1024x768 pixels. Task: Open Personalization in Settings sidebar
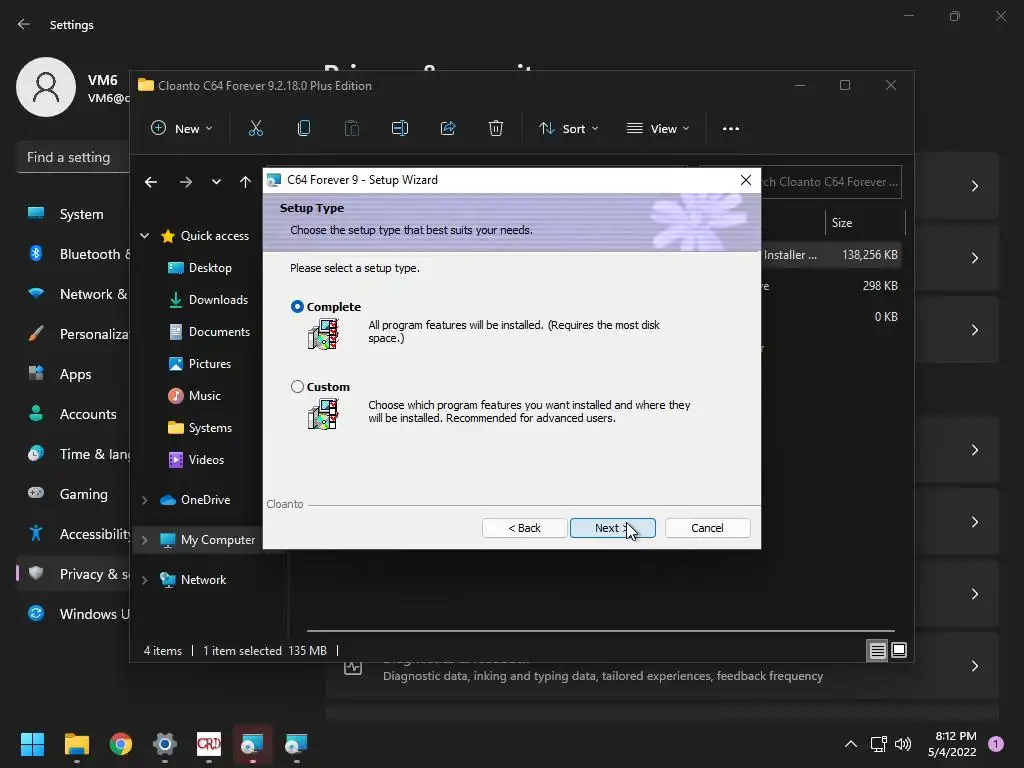tap(73, 334)
